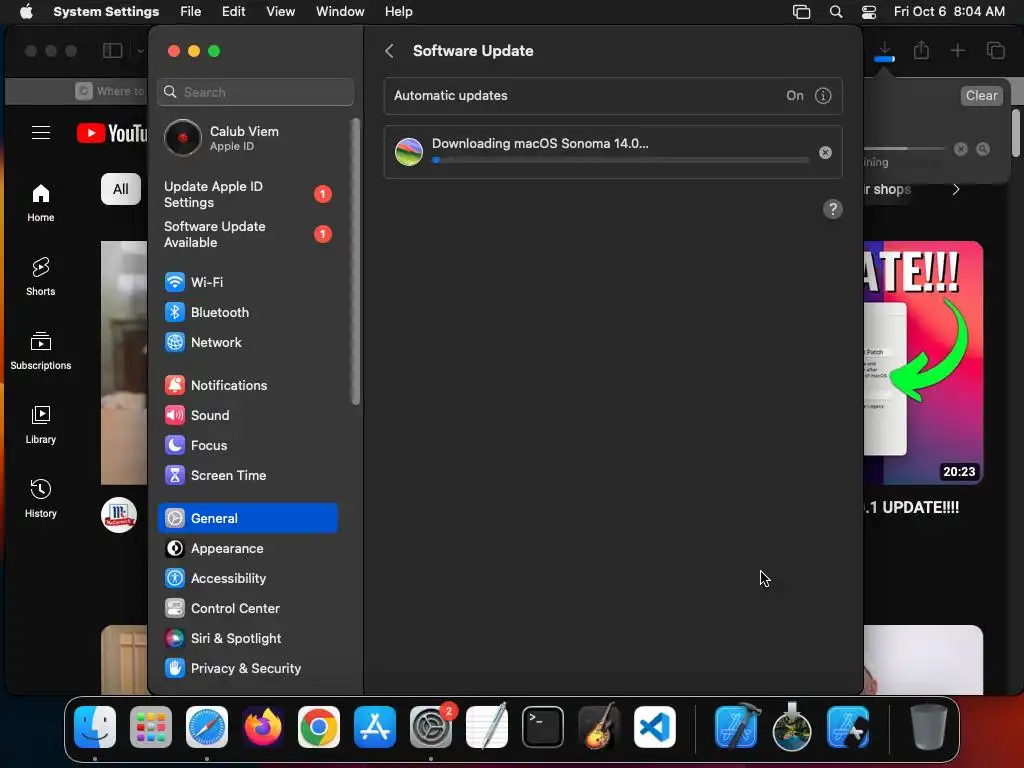Select Network in the sidebar
This screenshot has width=1024, height=768.
point(248,342)
